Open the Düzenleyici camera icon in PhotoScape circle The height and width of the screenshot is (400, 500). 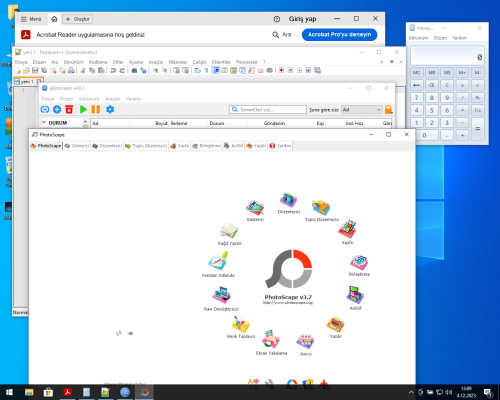pos(288,200)
